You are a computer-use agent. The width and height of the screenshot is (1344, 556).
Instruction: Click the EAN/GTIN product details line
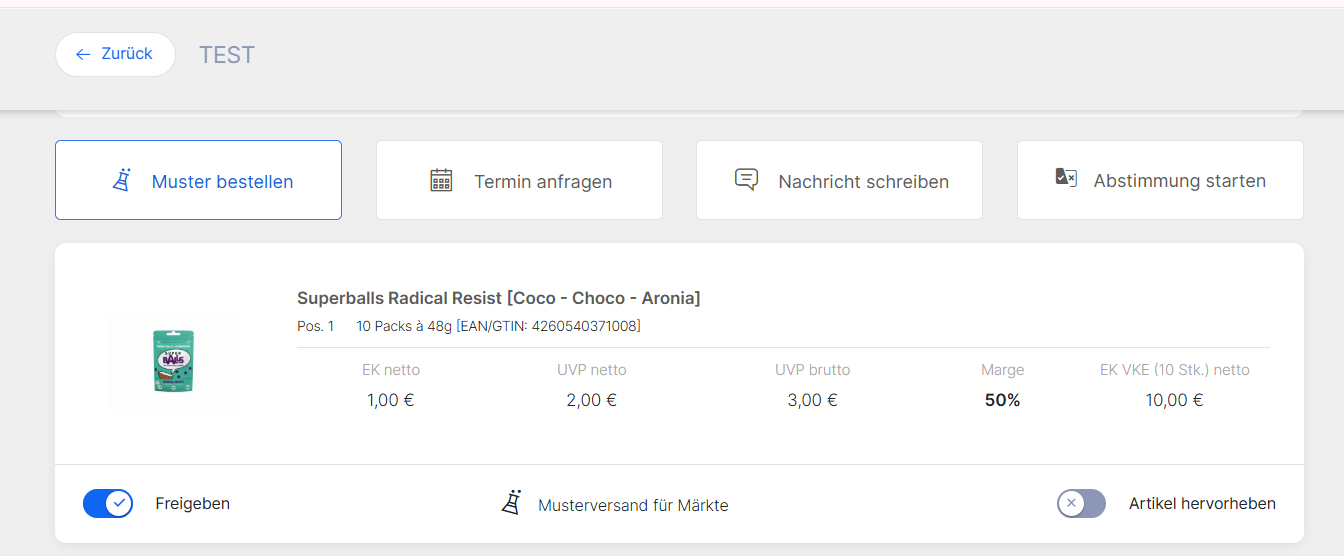tap(498, 326)
